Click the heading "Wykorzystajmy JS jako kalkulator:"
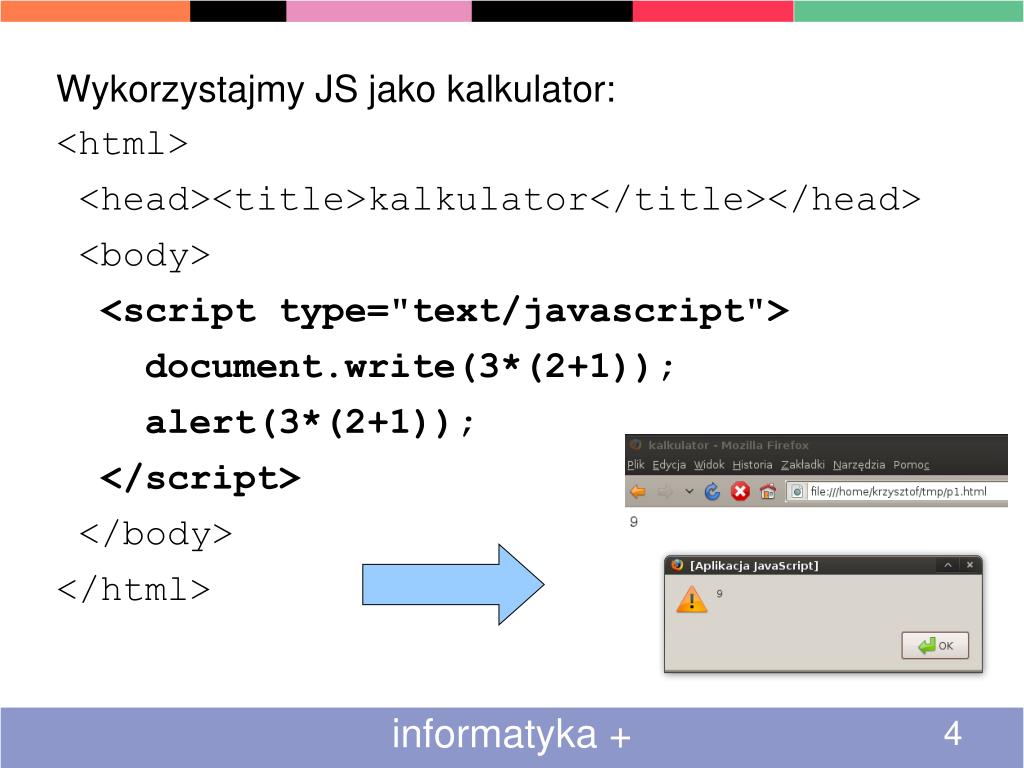 [x=336, y=89]
